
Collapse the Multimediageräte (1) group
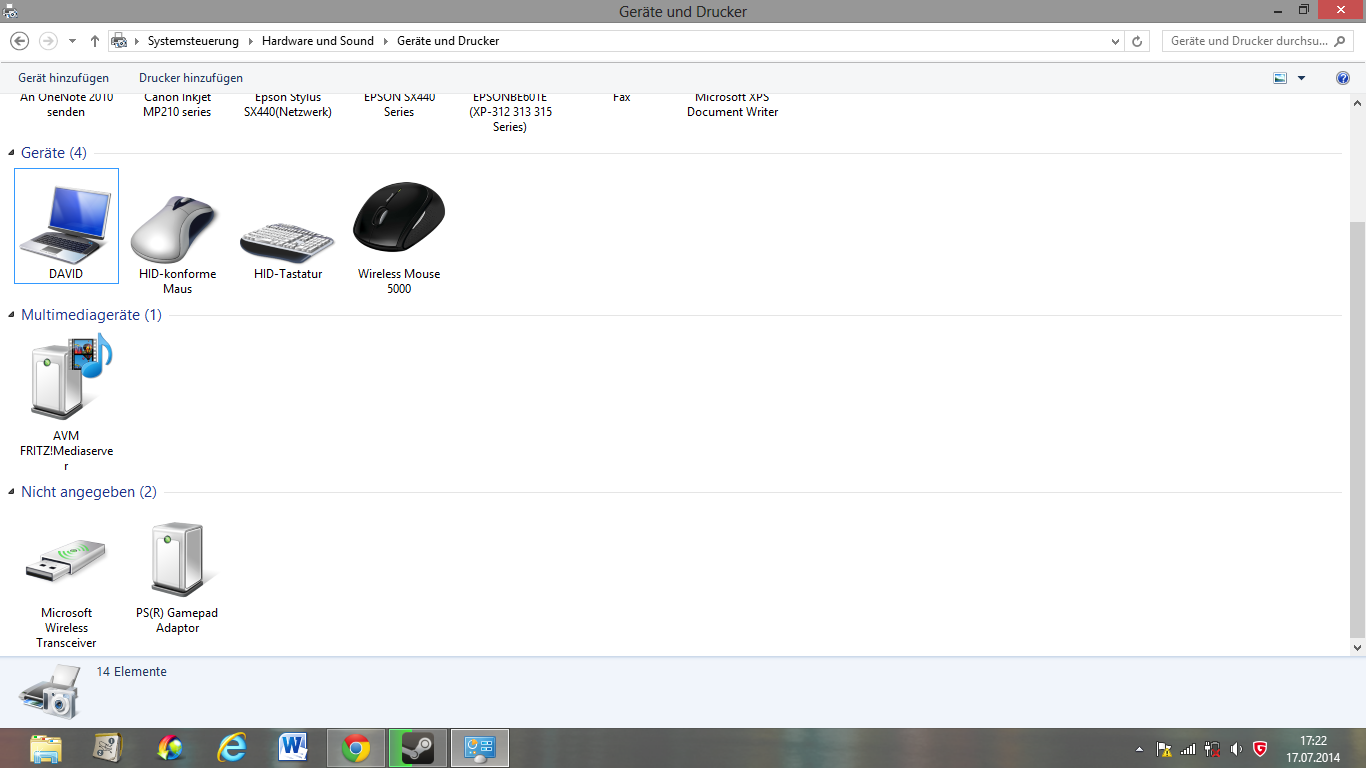coord(12,315)
